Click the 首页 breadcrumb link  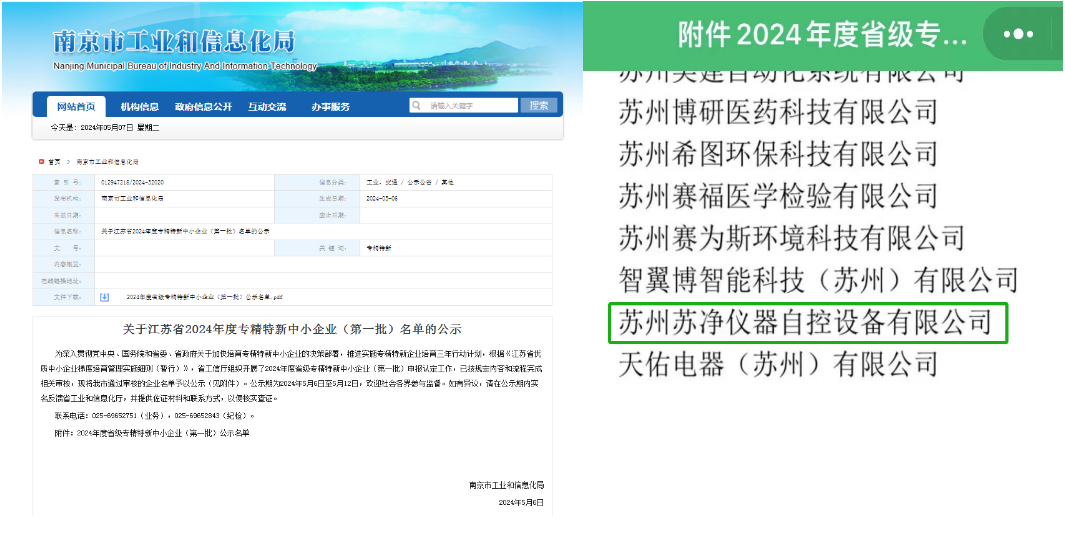pos(54,162)
